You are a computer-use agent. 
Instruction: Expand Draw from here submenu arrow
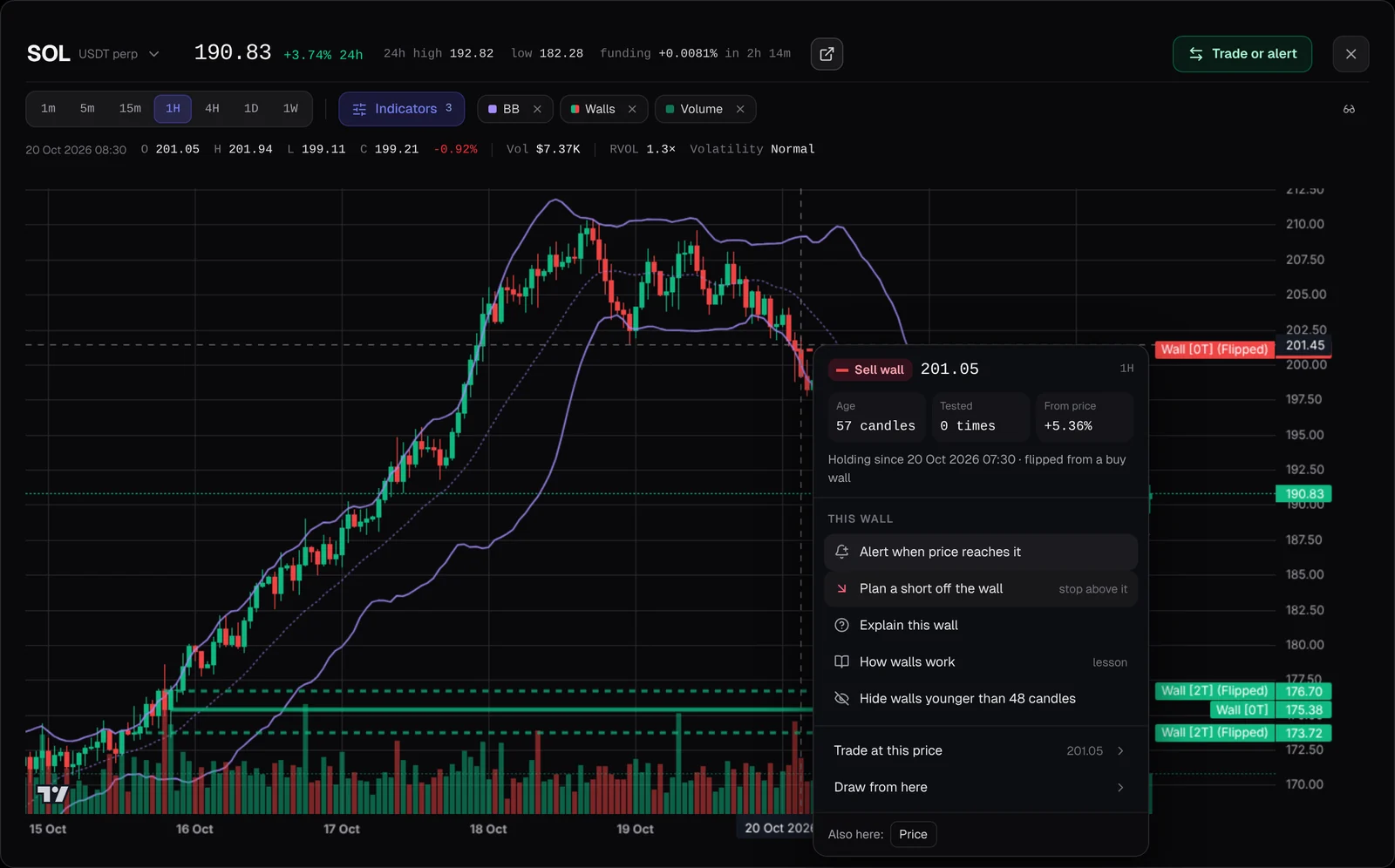pyautogui.click(x=1120, y=787)
